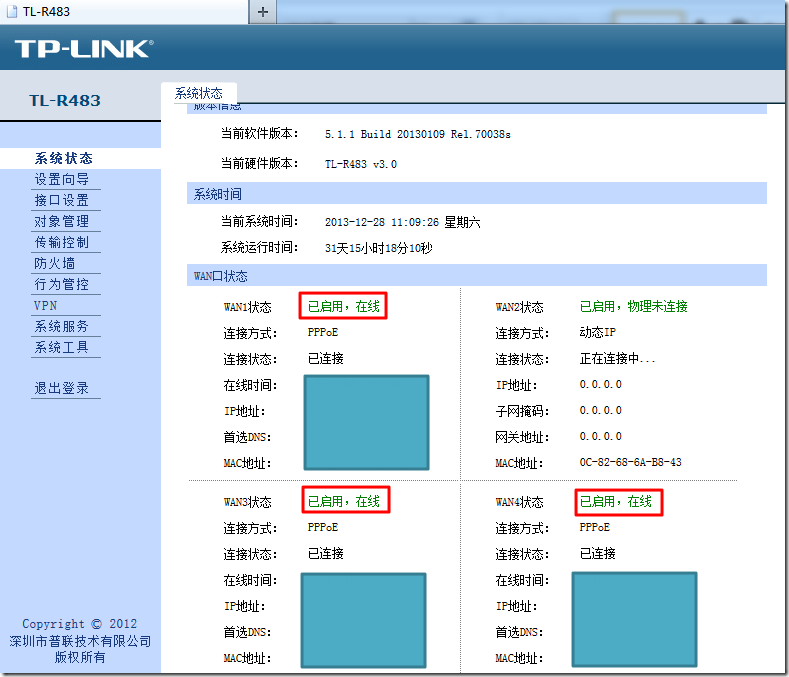Click the Copyright 2012 footer text
Viewport: 789px width, 677px height.
[x=80, y=624]
